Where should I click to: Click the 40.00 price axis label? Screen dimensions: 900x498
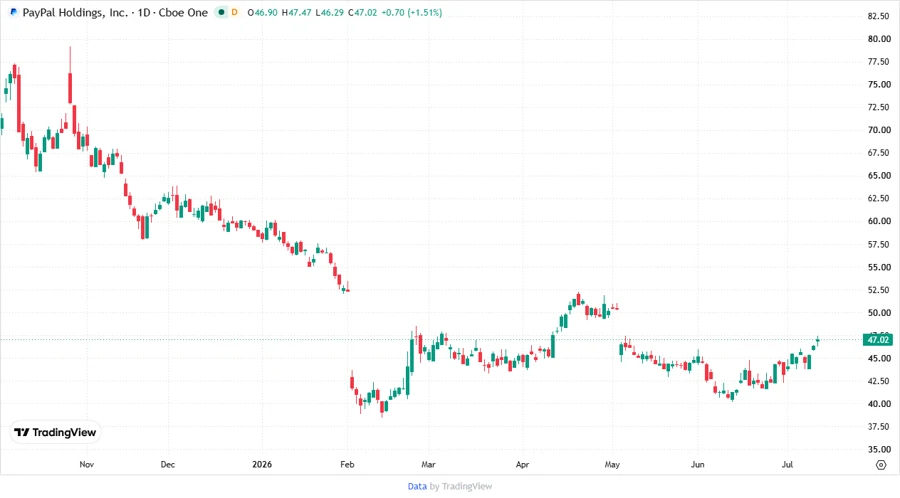[879, 404]
